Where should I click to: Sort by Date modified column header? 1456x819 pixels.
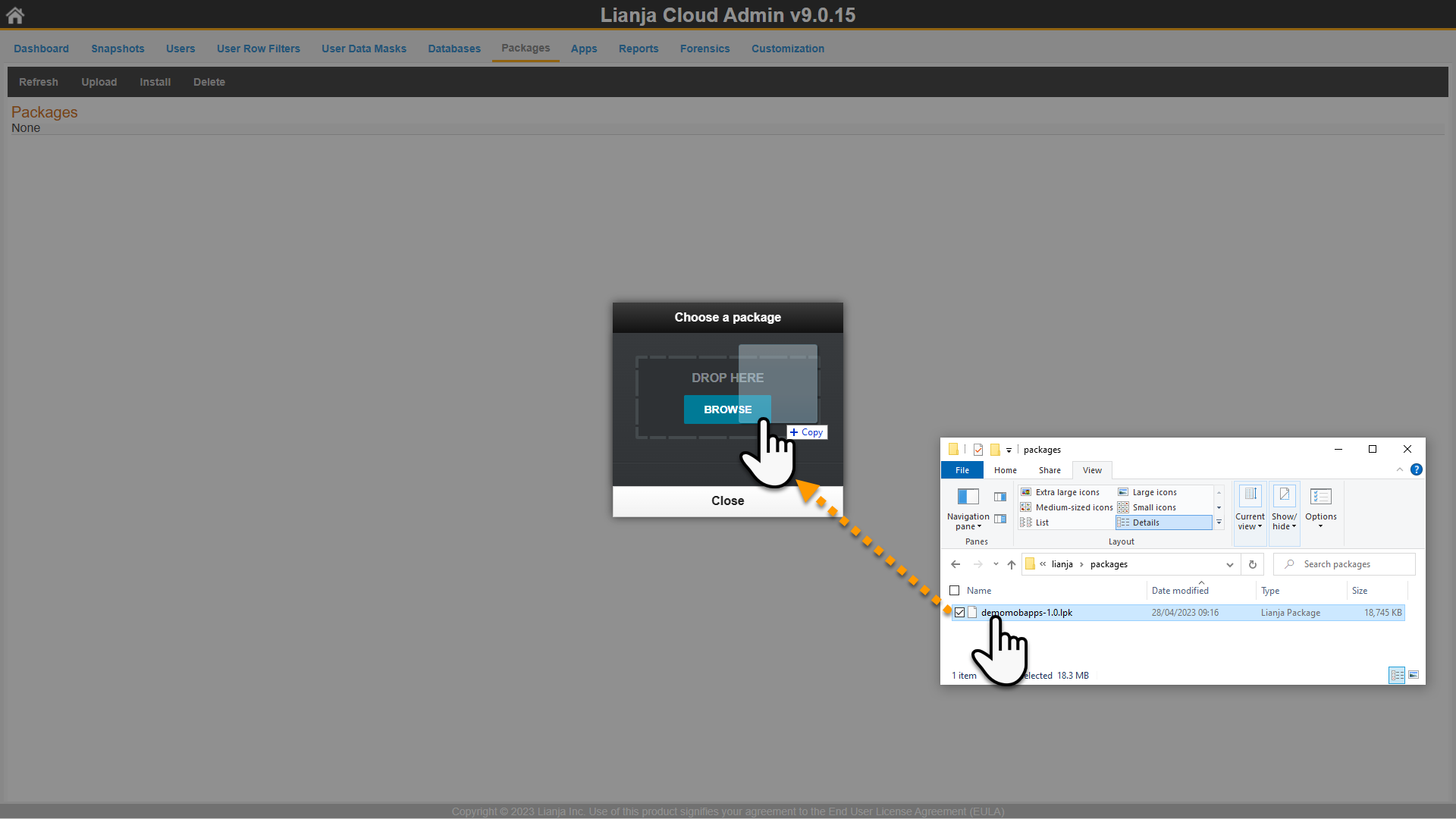coord(1180,591)
